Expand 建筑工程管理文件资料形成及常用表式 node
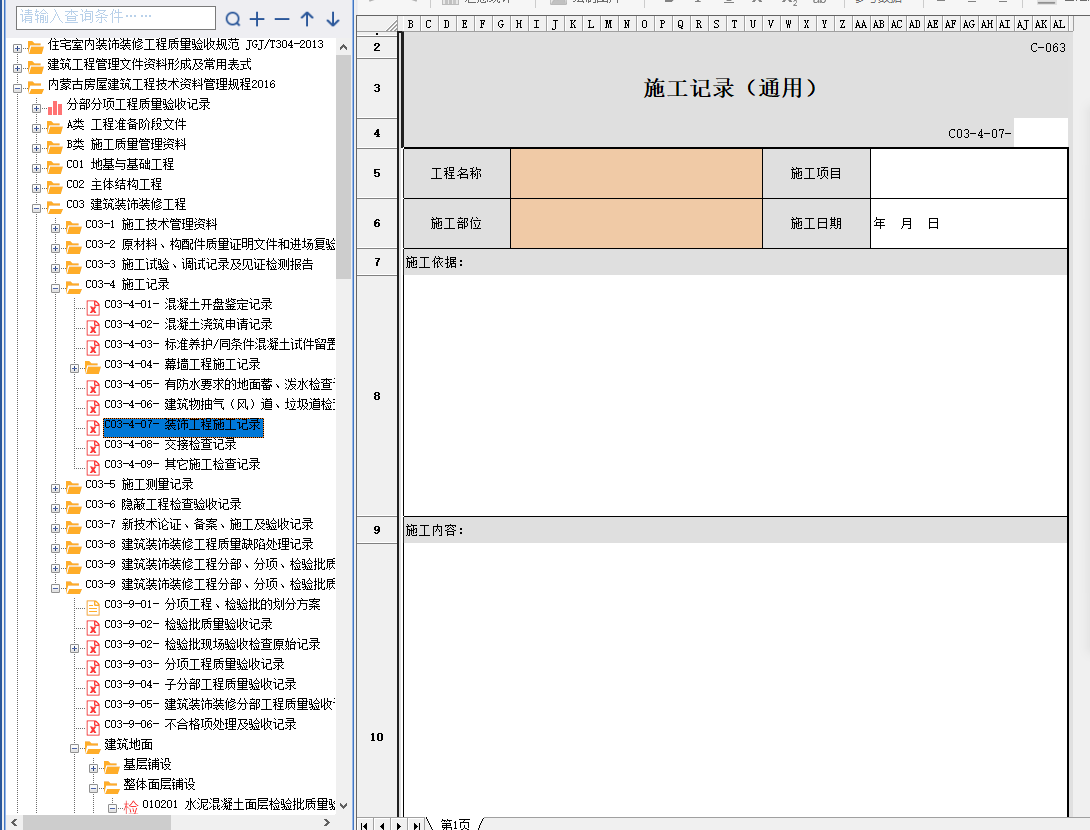1090x830 pixels. [17, 68]
